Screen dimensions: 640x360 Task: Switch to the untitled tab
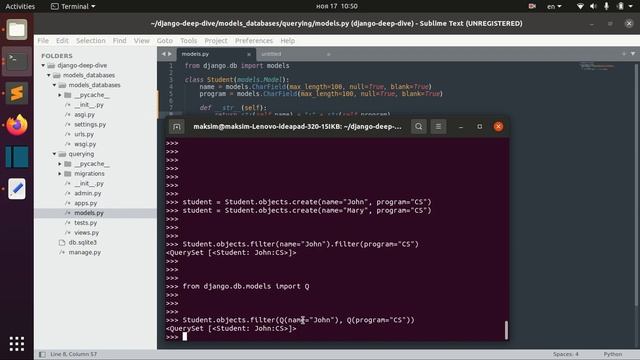(296, 54)
